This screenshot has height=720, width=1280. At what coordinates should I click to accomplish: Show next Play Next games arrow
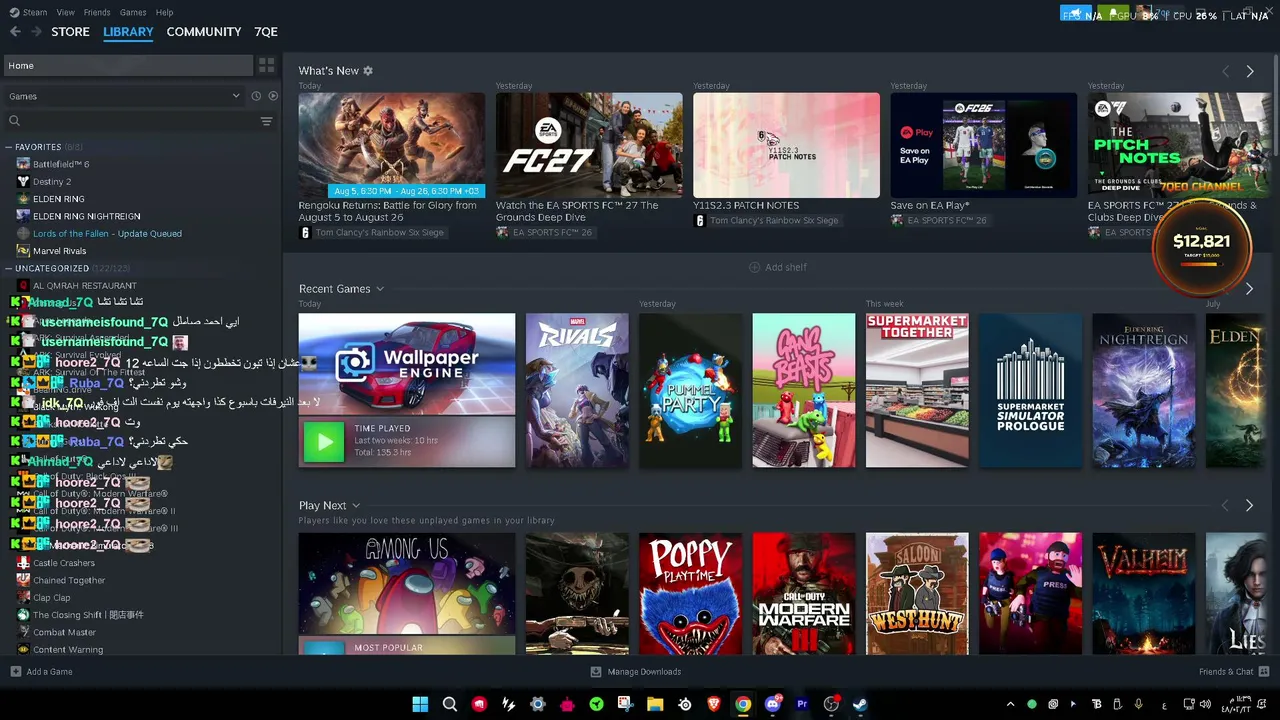point(1249,506)
